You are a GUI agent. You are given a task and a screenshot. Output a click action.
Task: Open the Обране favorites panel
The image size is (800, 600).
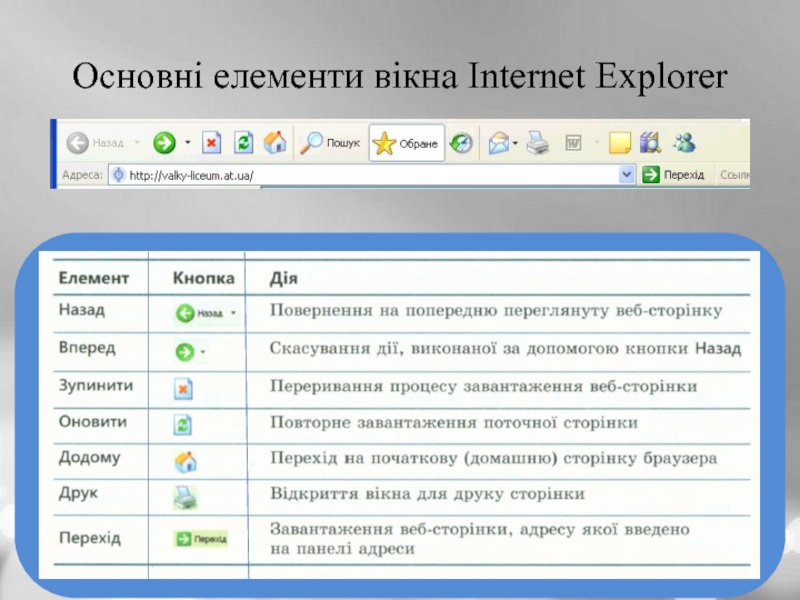click(406, 143)
